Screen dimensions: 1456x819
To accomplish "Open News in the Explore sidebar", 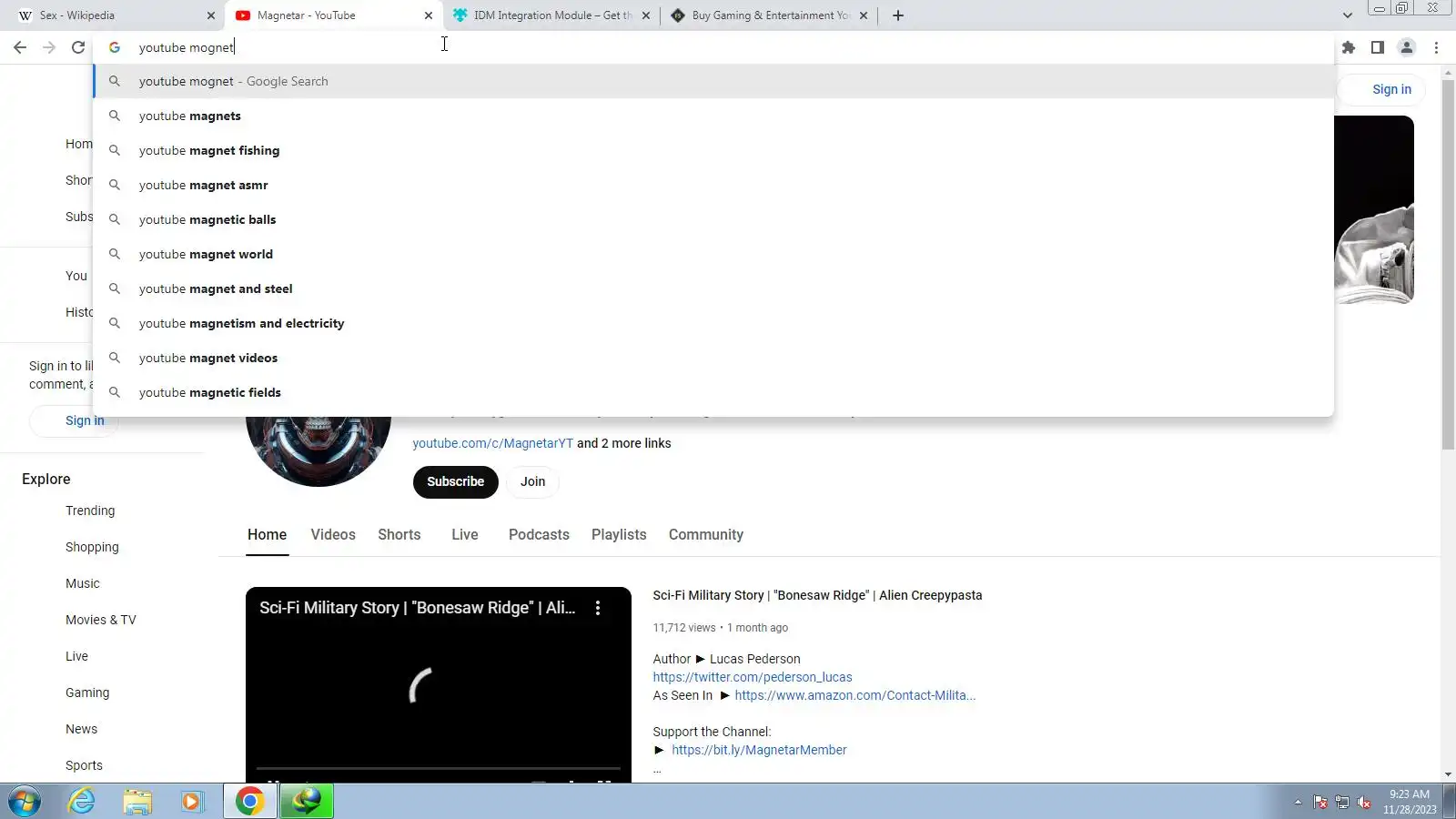I will (81, 729).
